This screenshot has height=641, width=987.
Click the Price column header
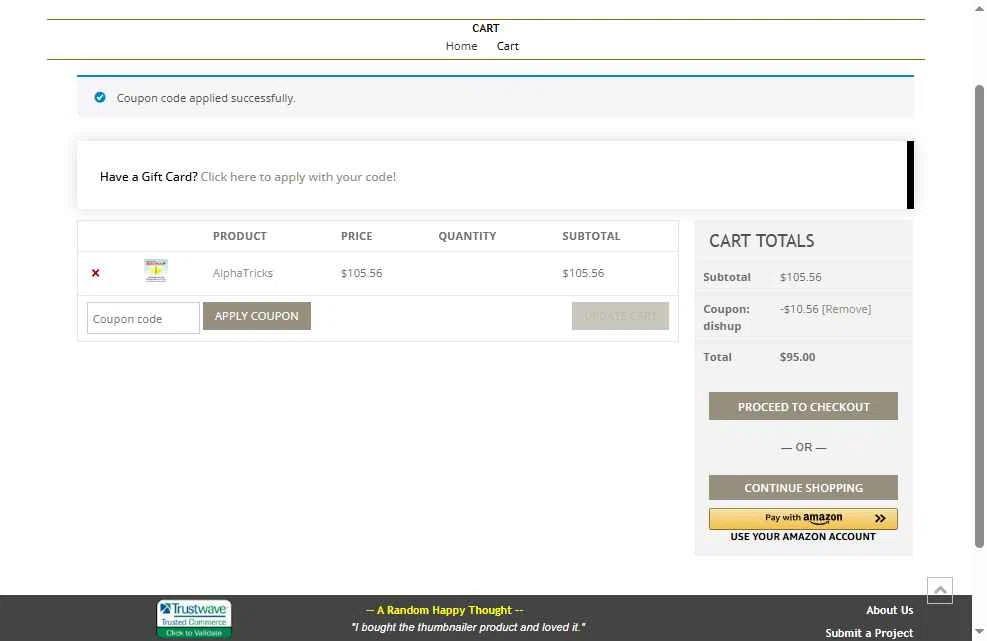357,236
